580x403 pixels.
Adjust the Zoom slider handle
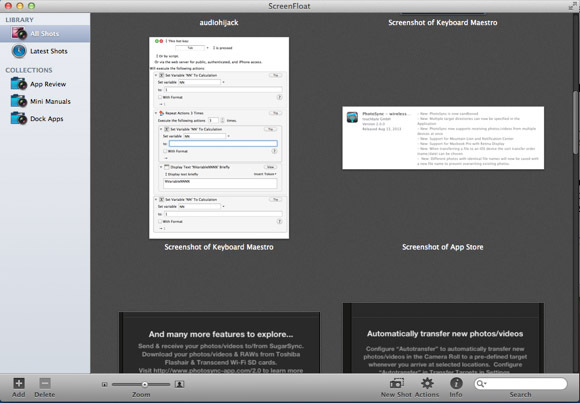click(x=145, y=384)
